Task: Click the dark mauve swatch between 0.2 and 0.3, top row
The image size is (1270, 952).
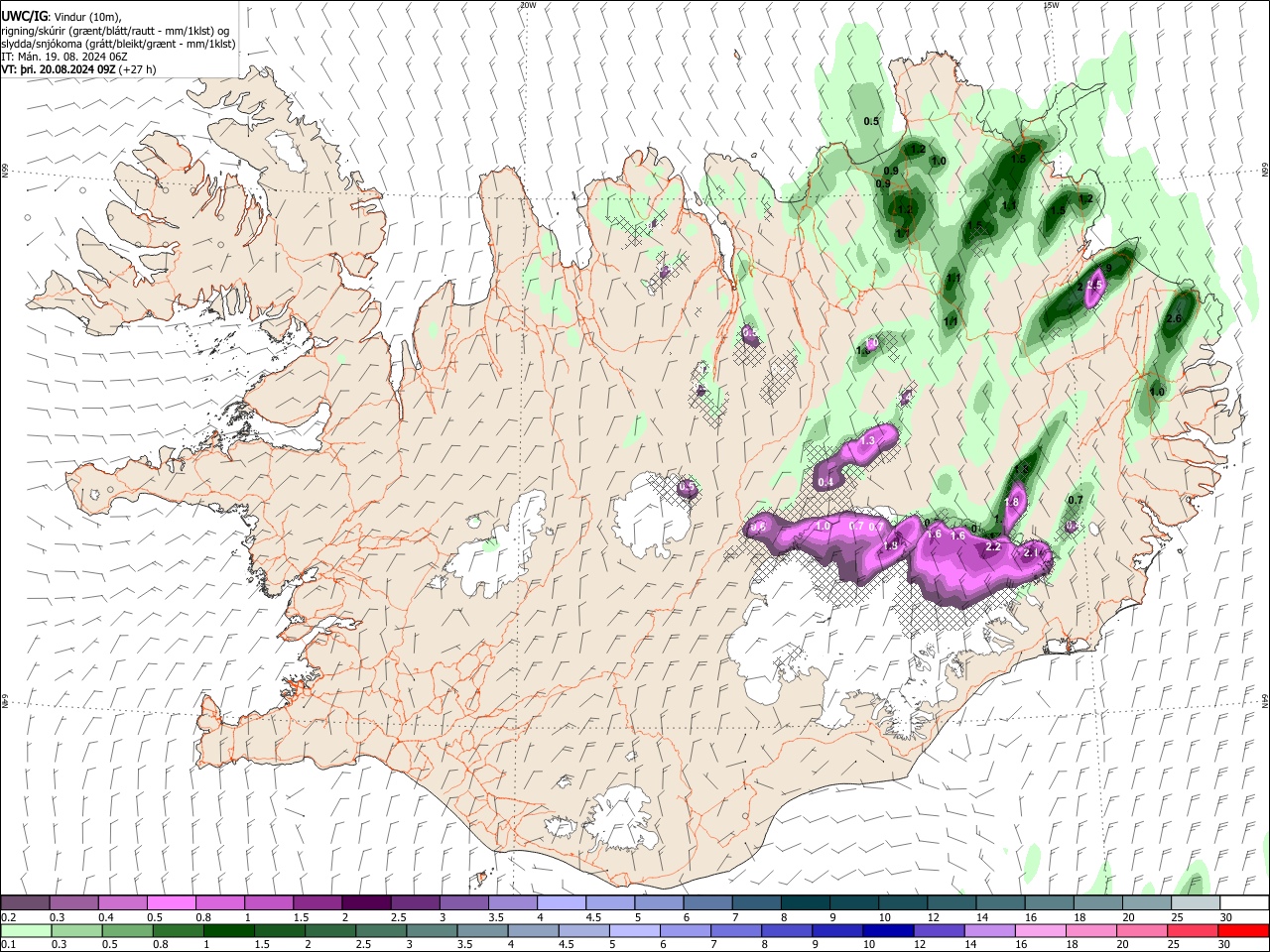Action: click(x=25, y=902)
